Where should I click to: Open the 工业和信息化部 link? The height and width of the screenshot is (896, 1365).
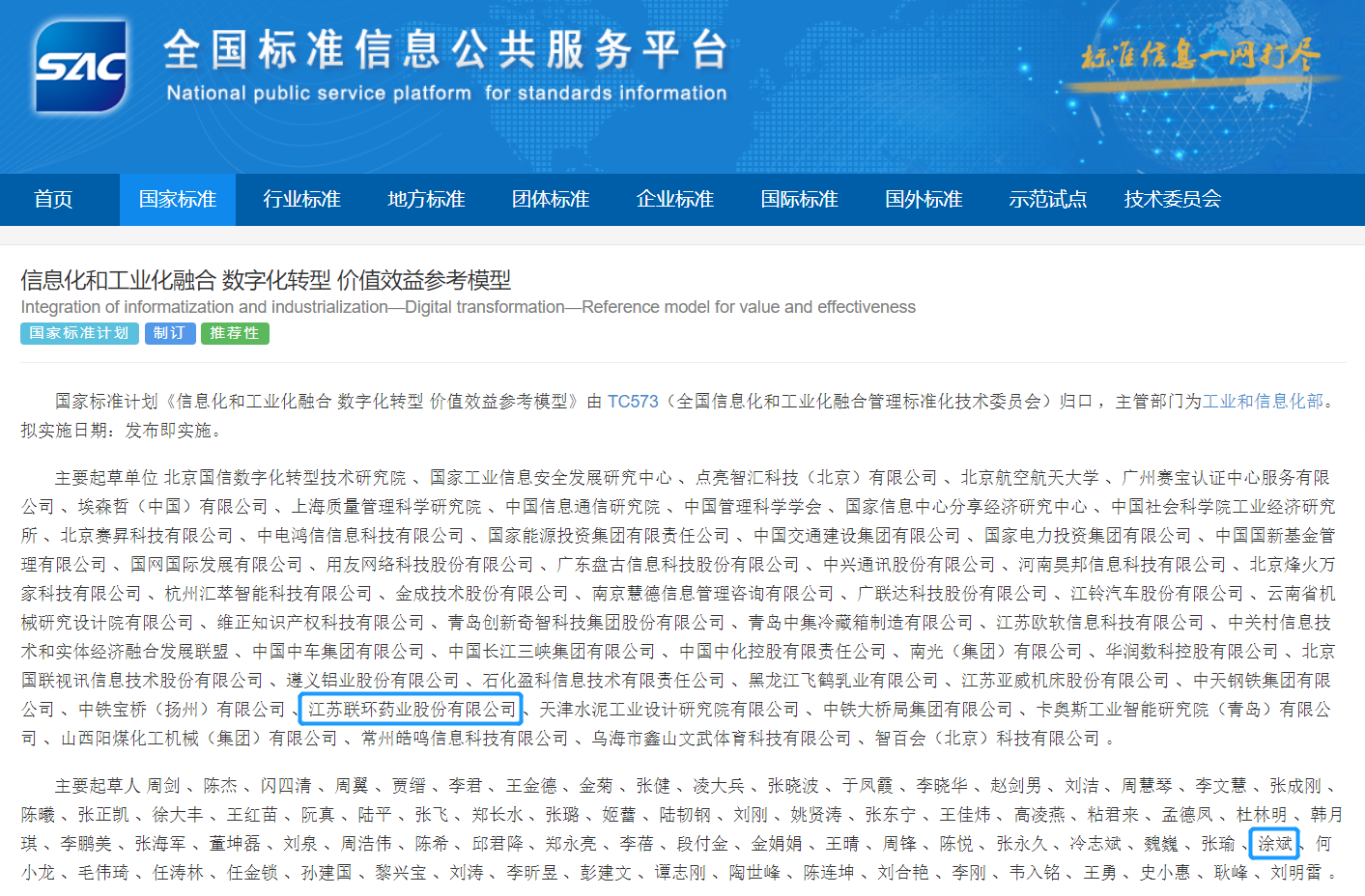point(1262,402)
